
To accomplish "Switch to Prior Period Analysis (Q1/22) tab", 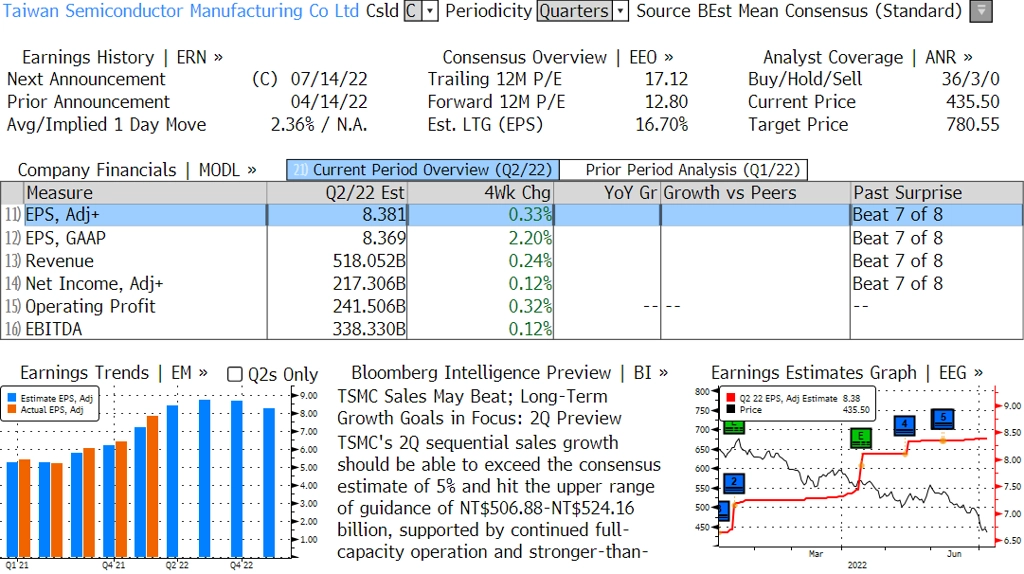I will 684,170.
